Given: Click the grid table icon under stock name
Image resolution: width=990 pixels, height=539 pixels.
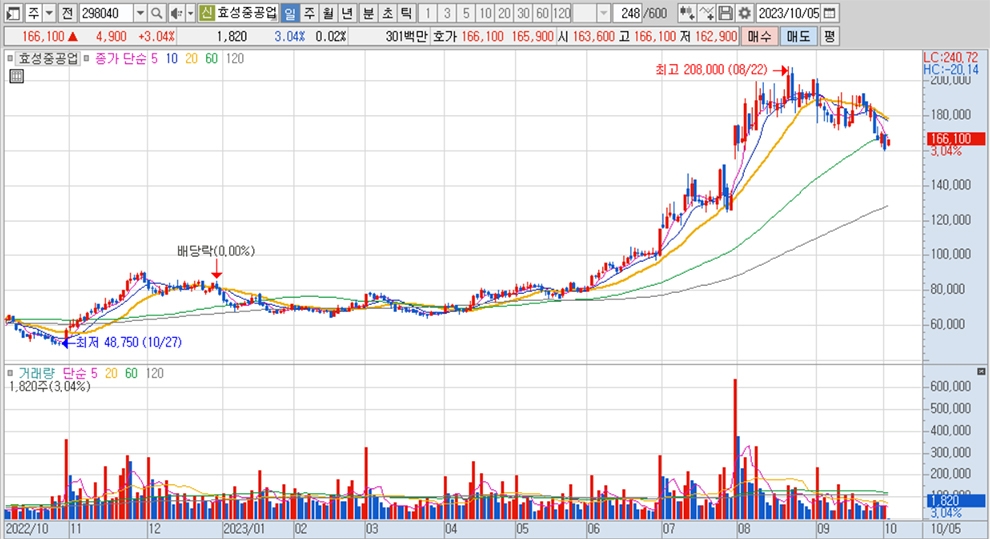Looking at the screenshot, I should pyautogui.click(x=17, y=76).
